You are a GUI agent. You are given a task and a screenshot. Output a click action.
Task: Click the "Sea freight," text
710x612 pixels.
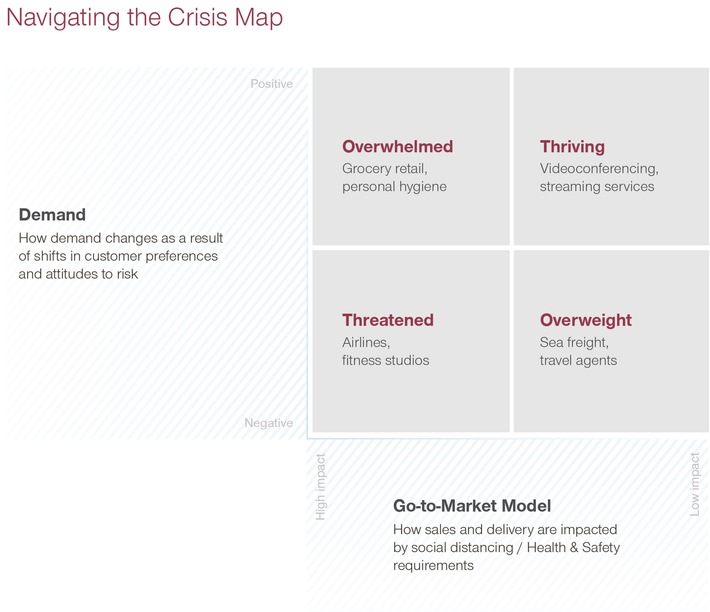click(574, 343)
